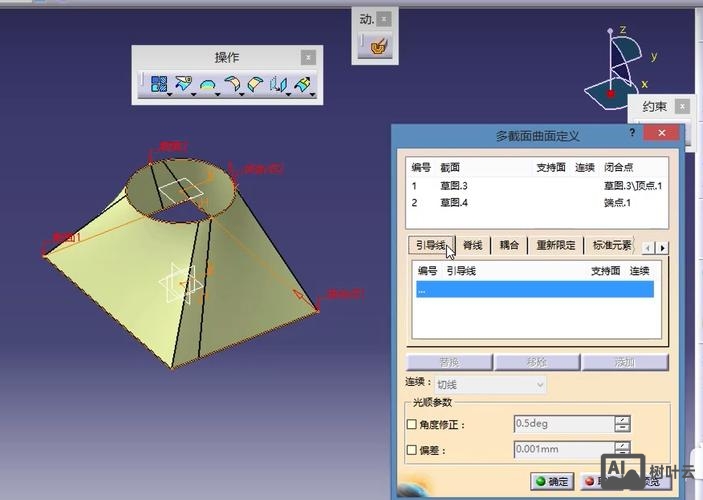
Task: Click the orange icon in the 动. toolbar
Action: pyautogui.click(x=378, y=45)
